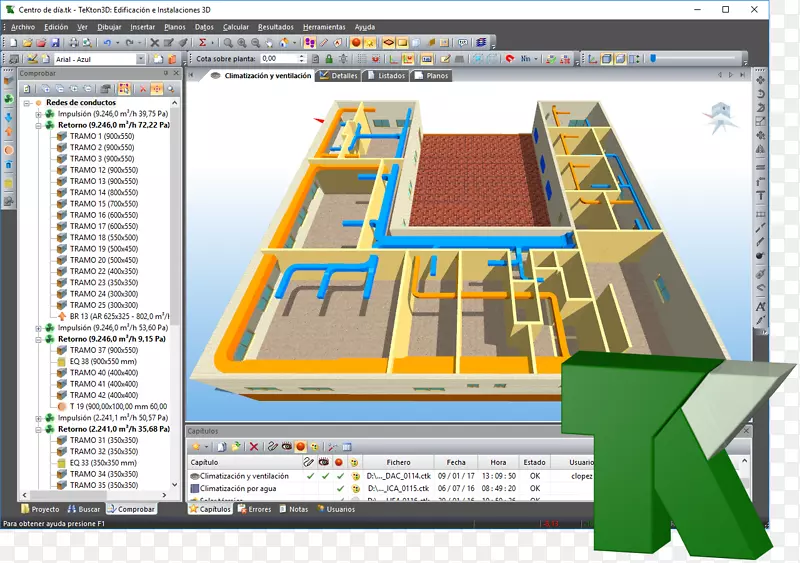Viewport: 800px width, 563px height.
Task: Toggle third checkmark on the Climatización y ventilación row
Action: pyautogui.click(x=340, y=476)
